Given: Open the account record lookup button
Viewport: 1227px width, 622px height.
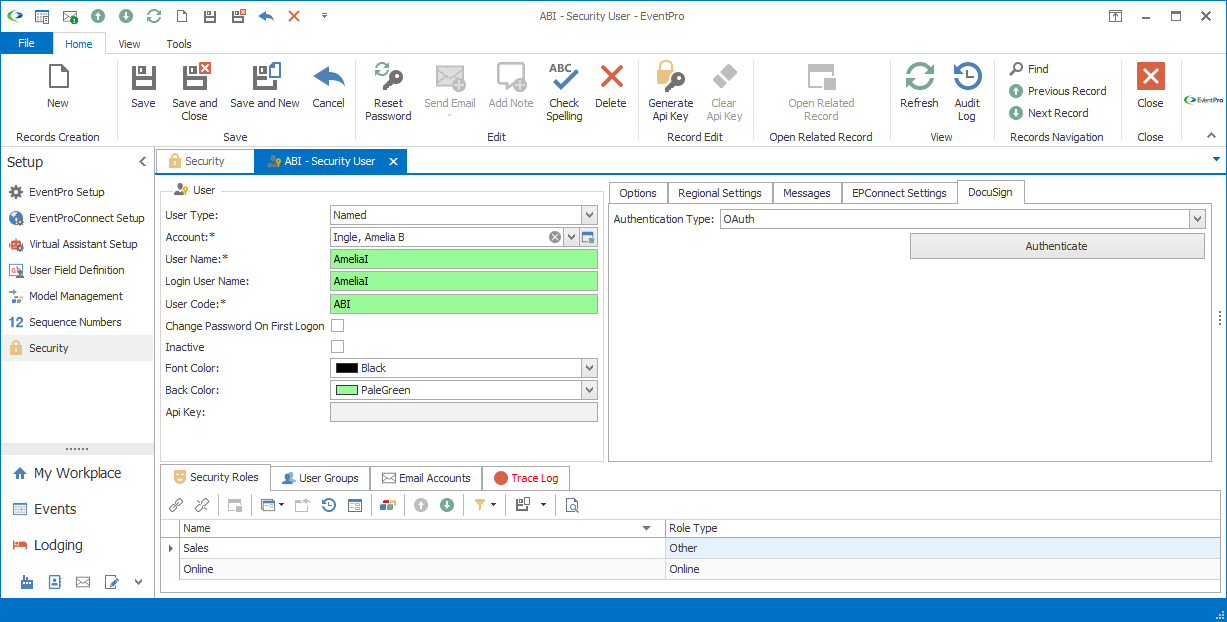Looking at the screenshot, I should click(589, 237).
